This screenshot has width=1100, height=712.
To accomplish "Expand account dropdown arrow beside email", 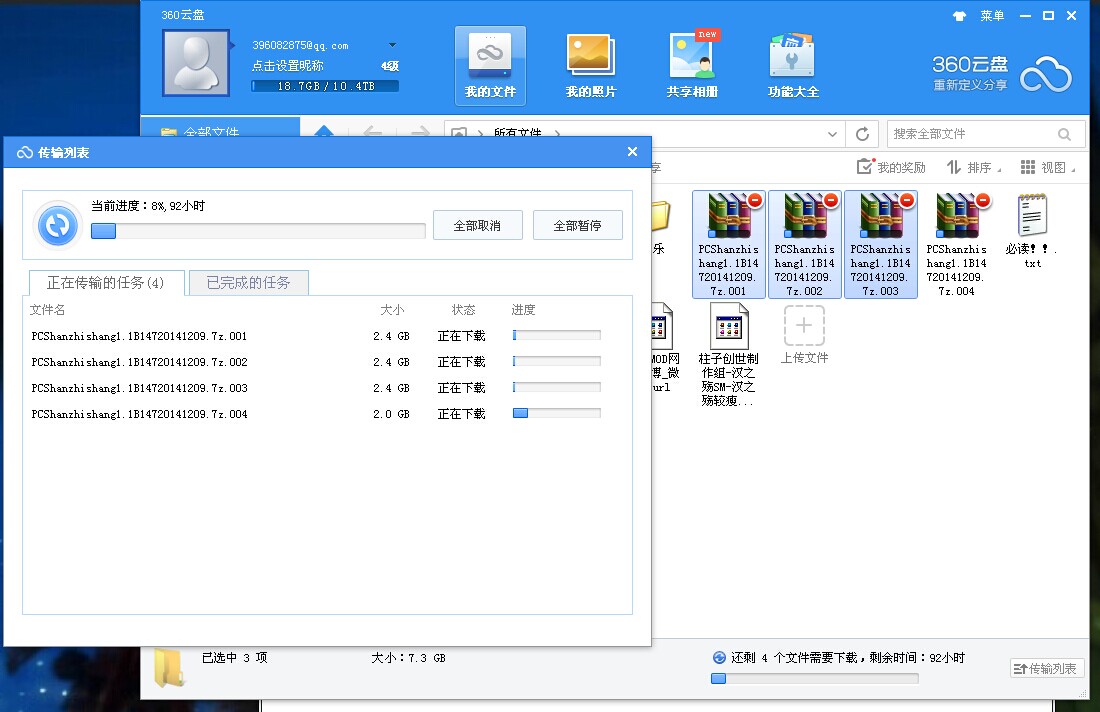I will pyautogui.click(x=392, y=45).
